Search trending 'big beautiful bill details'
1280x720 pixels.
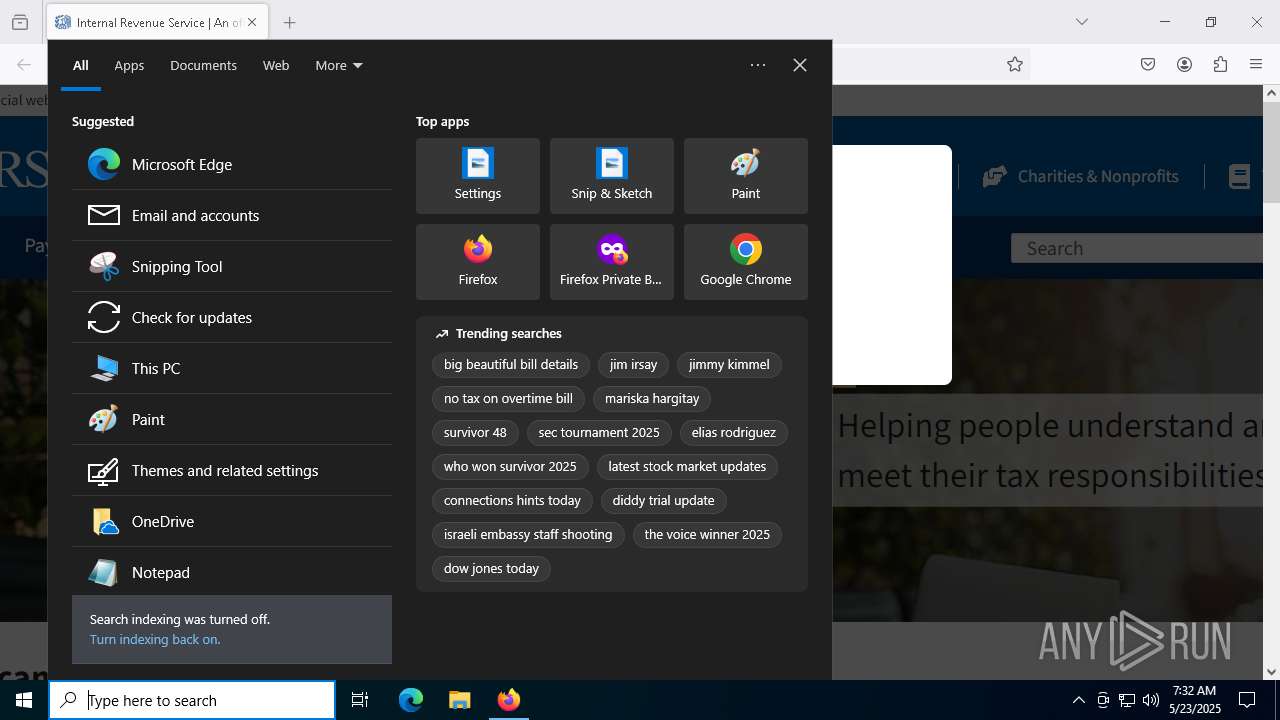pos(511,365)
